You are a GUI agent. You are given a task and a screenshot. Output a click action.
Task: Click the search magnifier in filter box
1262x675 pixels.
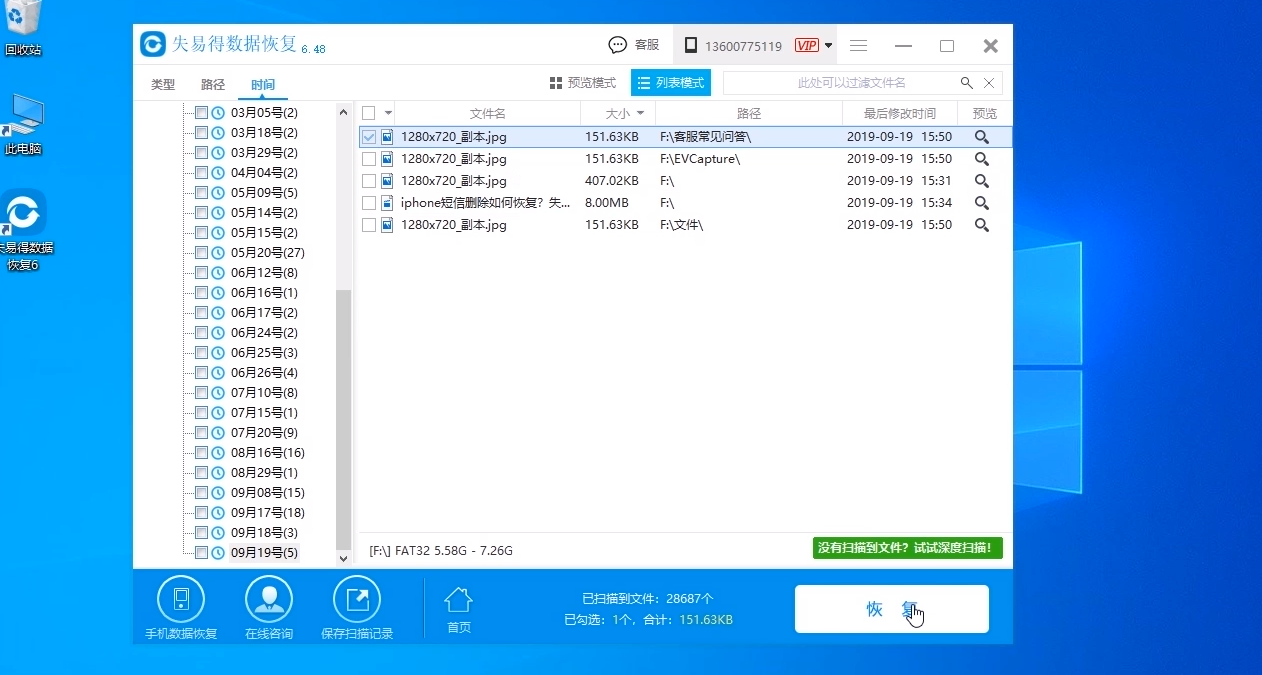[967, 83]
